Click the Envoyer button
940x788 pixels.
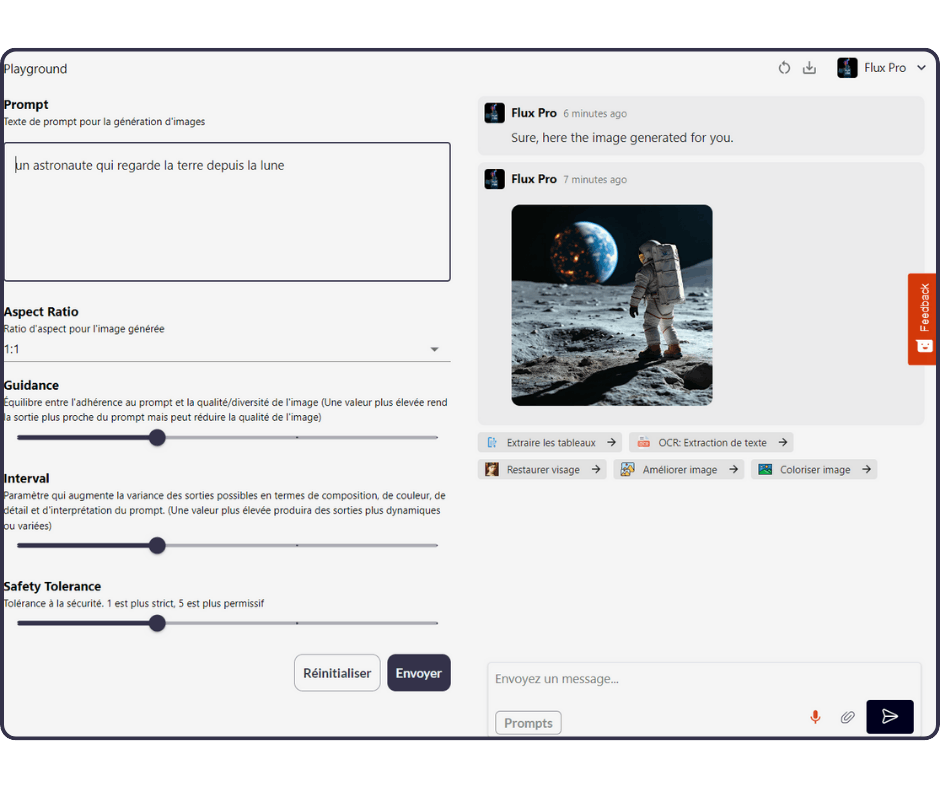tap(418, 673)
